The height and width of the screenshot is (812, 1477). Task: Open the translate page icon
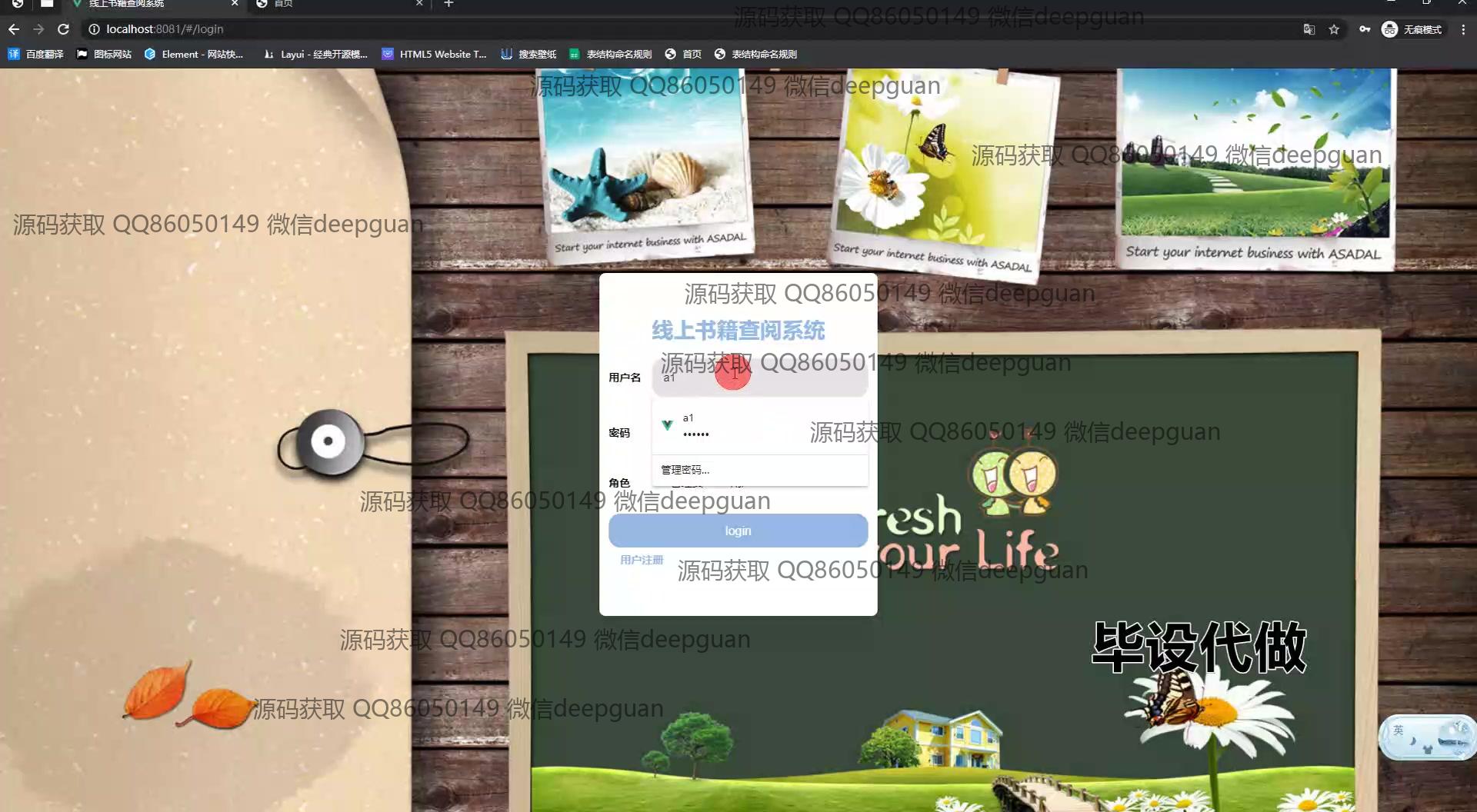pos(1309,29)
